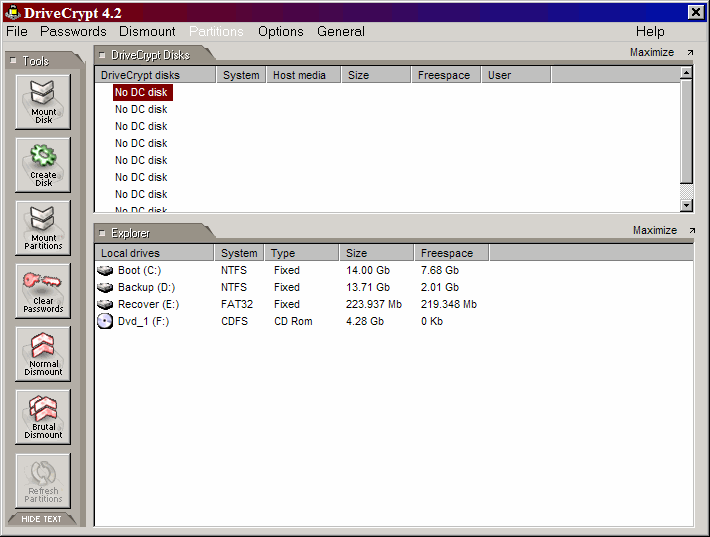The height and width of the screenshot is (537, 710).
Task: Open the Mount Partitions tool
Action: [43, 228]
